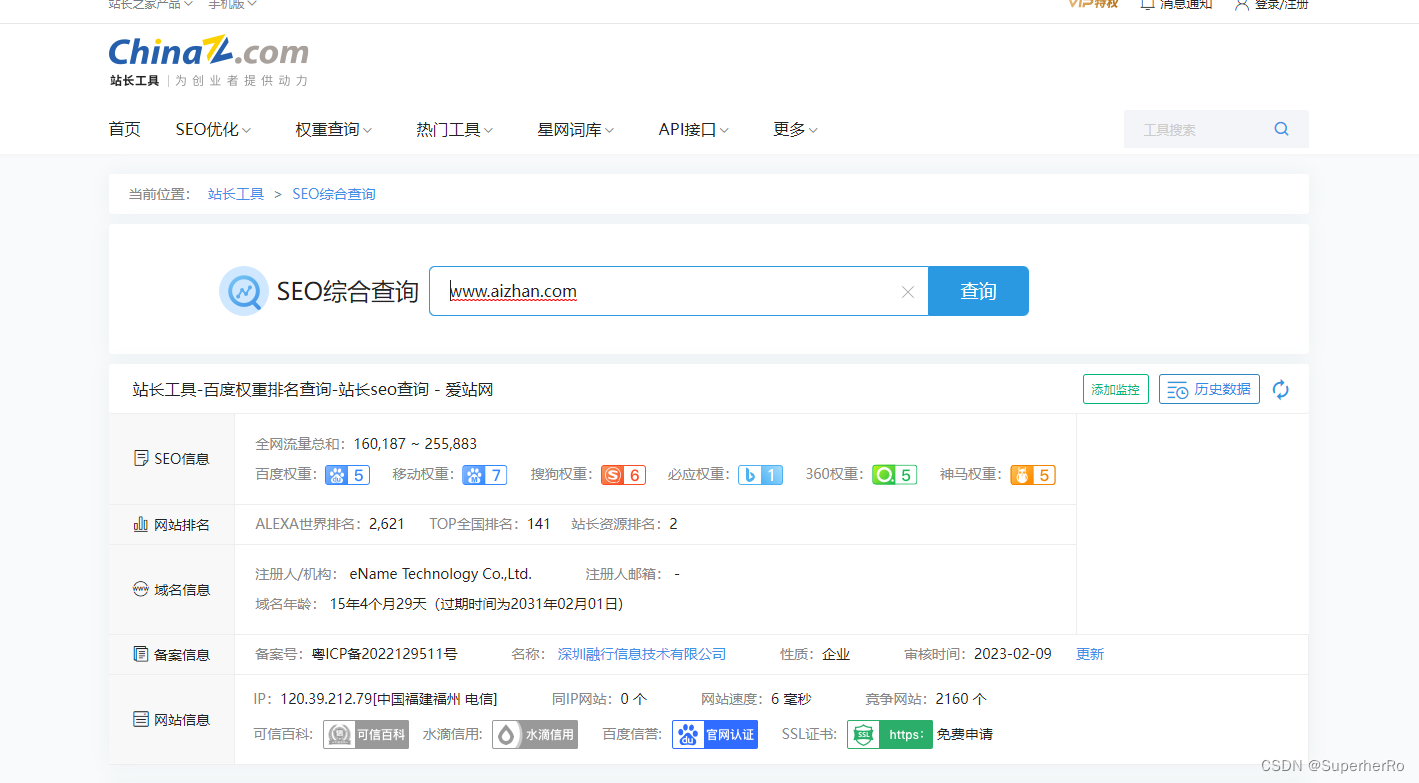Expand the SEO优化 dropdown menu
This screenshot has width=1419, height=783.
pyautogui.click(x=213, y=129)
